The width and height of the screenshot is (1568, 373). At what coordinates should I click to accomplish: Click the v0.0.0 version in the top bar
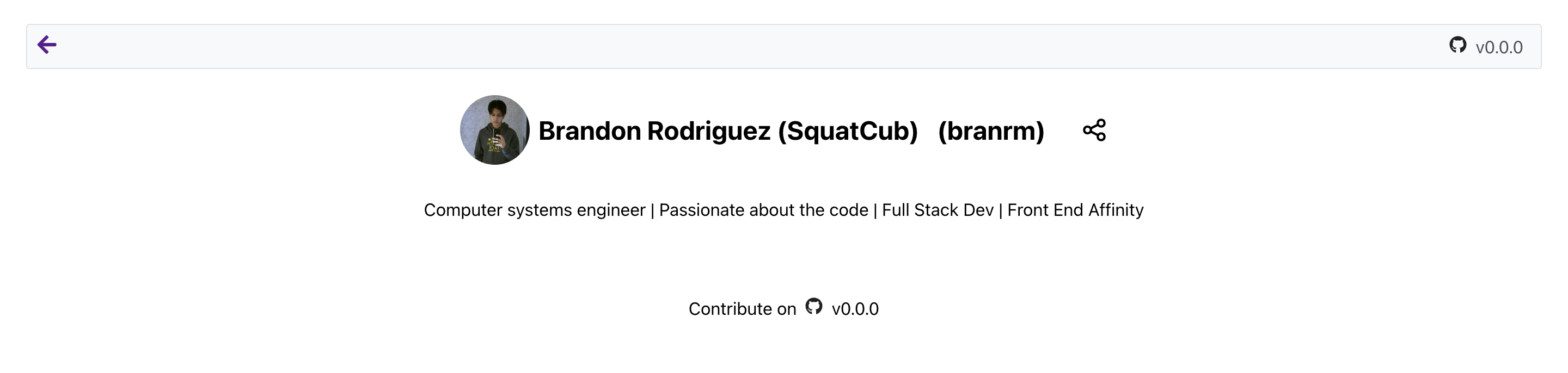click(x=1499, y=47)
